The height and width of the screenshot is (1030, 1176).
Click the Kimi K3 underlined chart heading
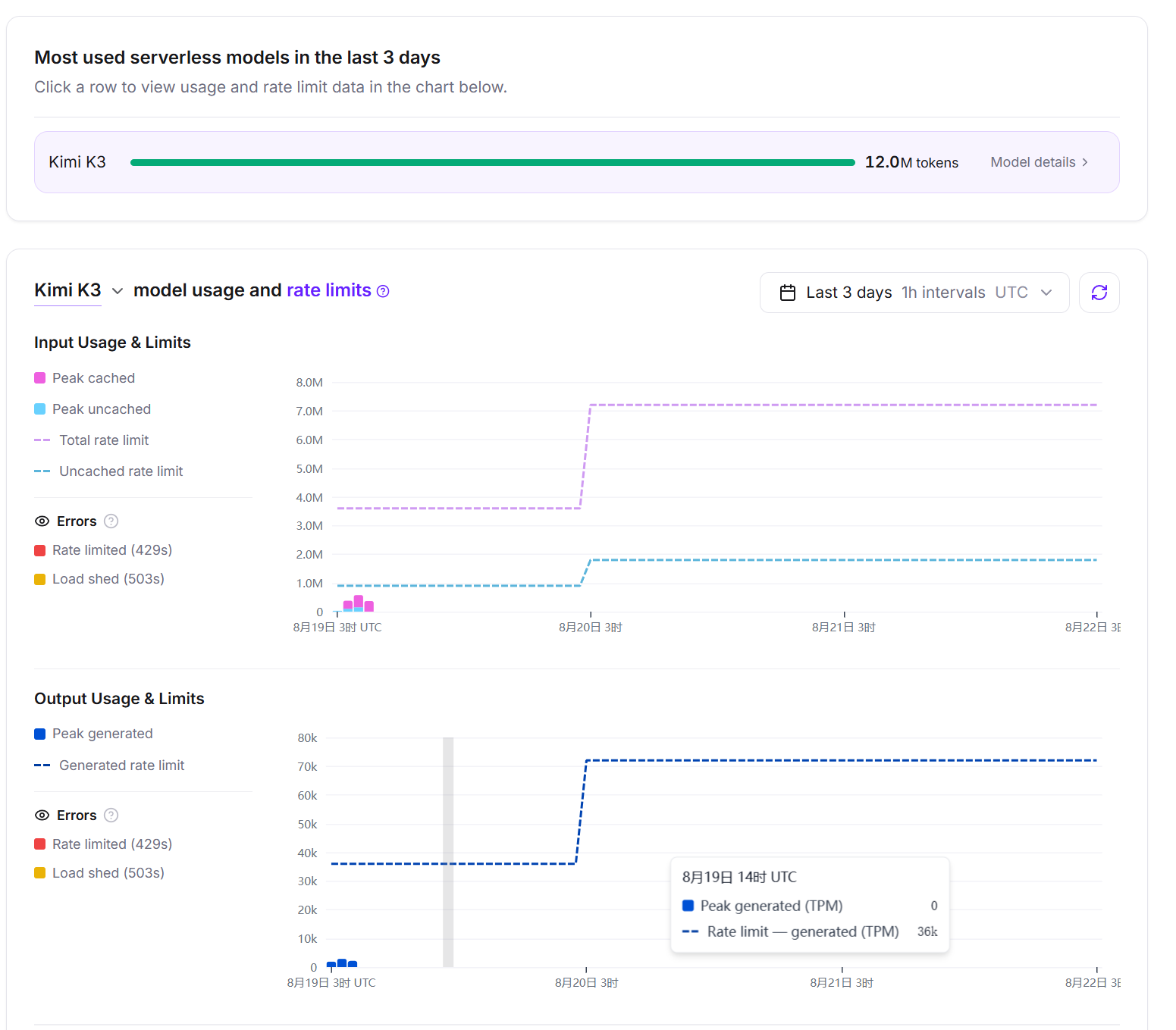pos(67,290)
